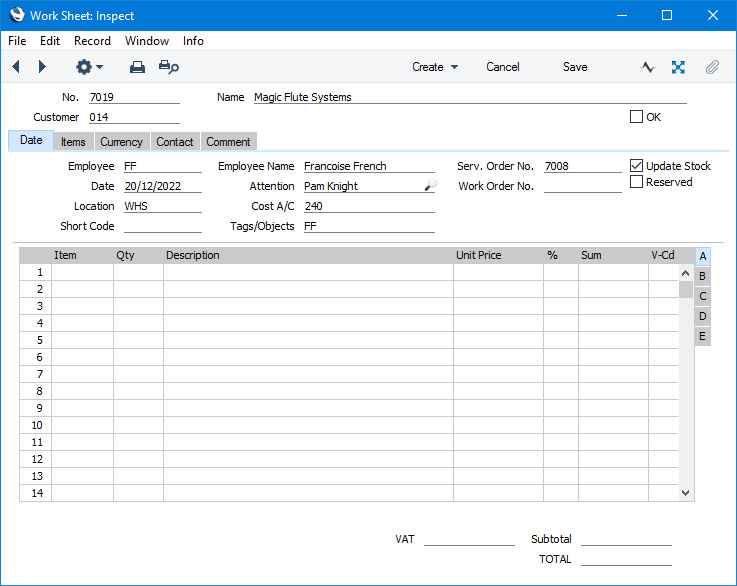Expand the Create dropdown menu
Image resolution: width=737 pixels, height=586 pixels.
(435, 67)
